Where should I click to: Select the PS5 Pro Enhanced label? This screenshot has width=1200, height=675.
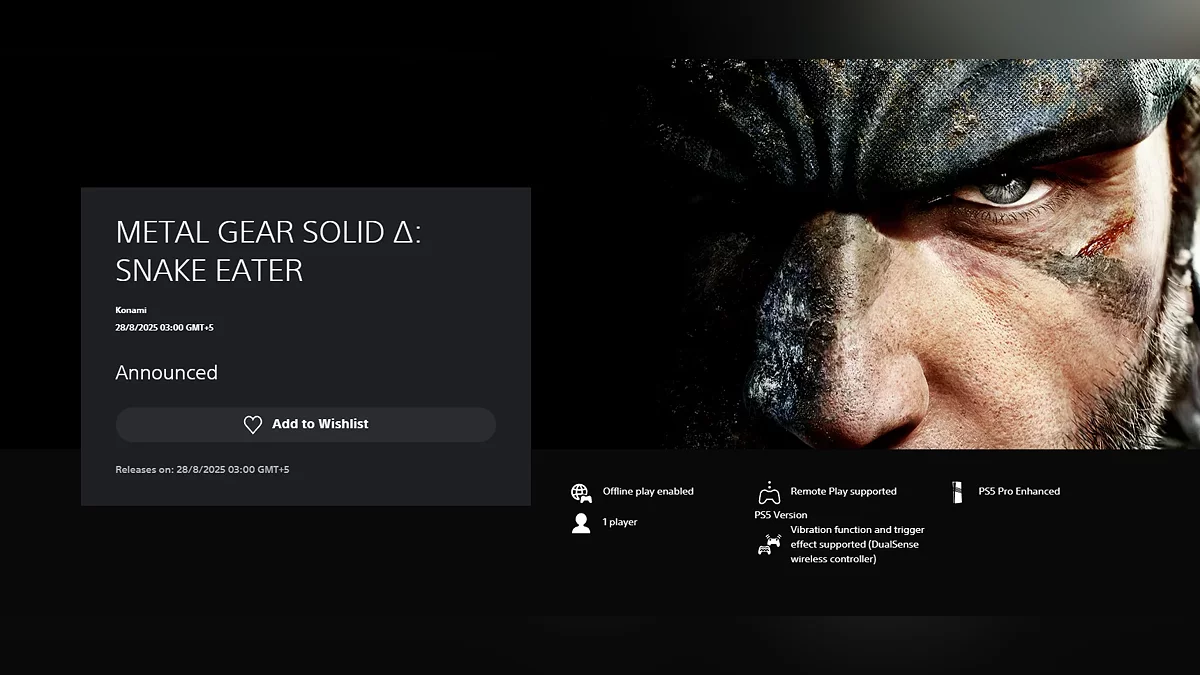1019,491
